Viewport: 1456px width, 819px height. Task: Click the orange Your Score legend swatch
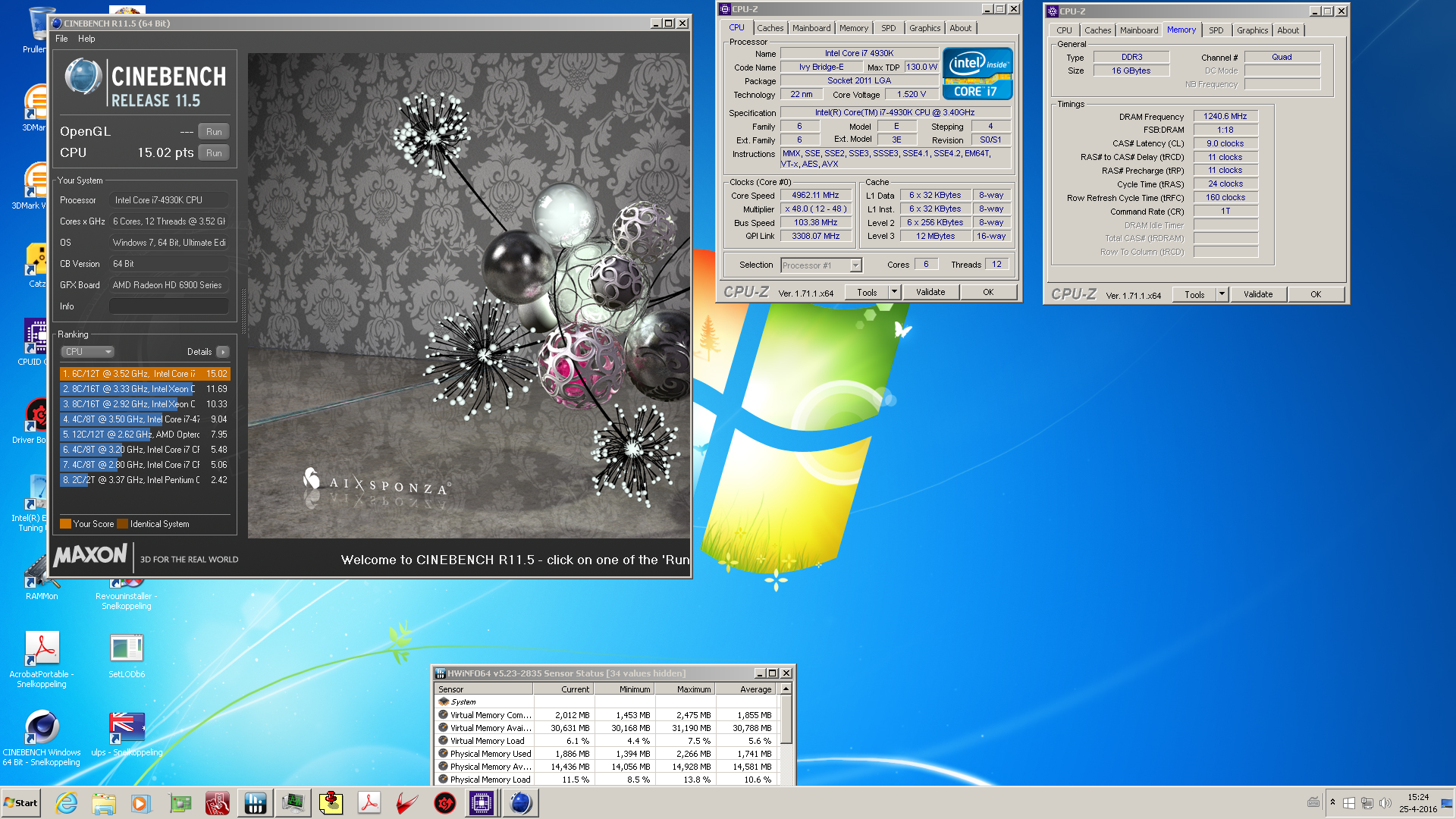65,524
